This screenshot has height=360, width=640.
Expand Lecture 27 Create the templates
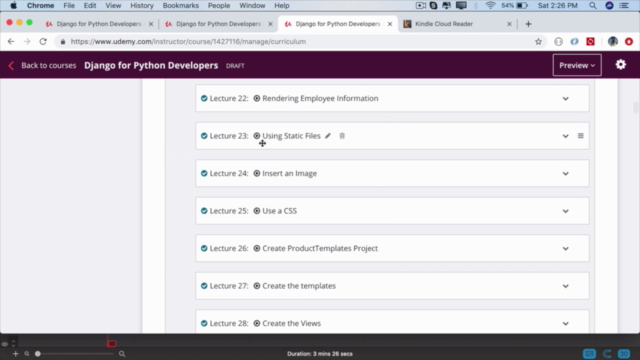click(x=565, y=287)
